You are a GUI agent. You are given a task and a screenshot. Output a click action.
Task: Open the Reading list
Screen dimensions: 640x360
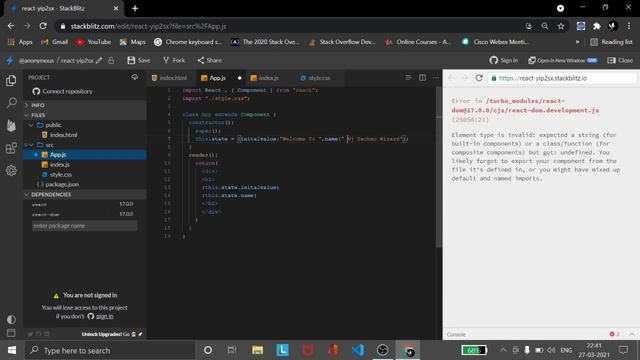pyautogui.click(x=611, y=42)
